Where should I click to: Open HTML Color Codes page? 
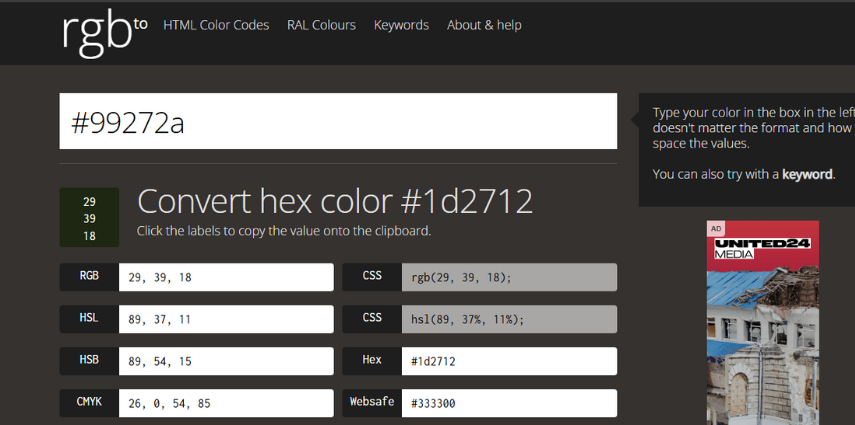click(x=216, y=25)
